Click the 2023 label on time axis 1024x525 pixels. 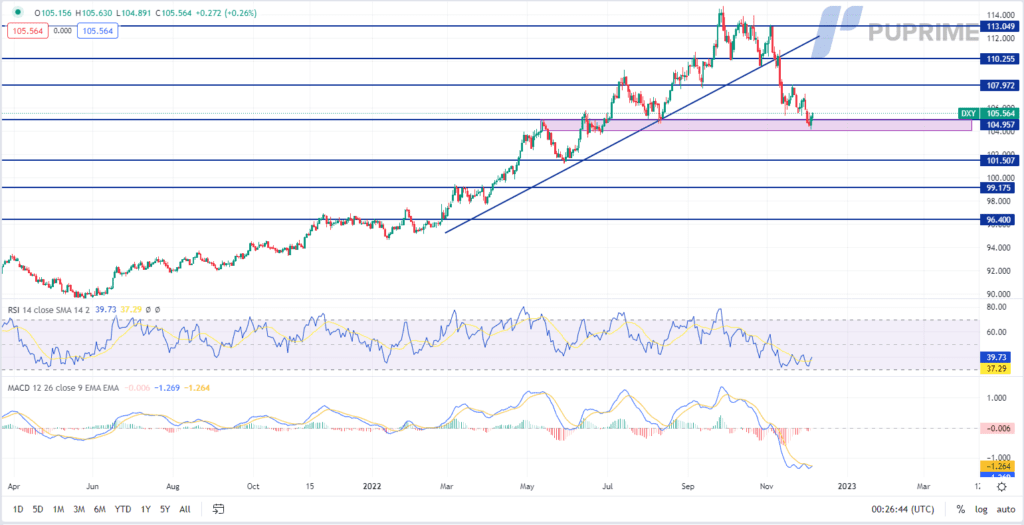pos(848,486)
